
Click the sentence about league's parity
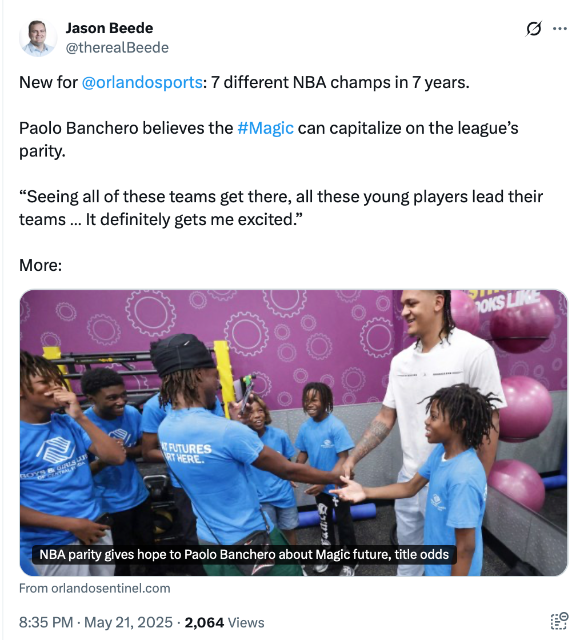coord(269,140)
